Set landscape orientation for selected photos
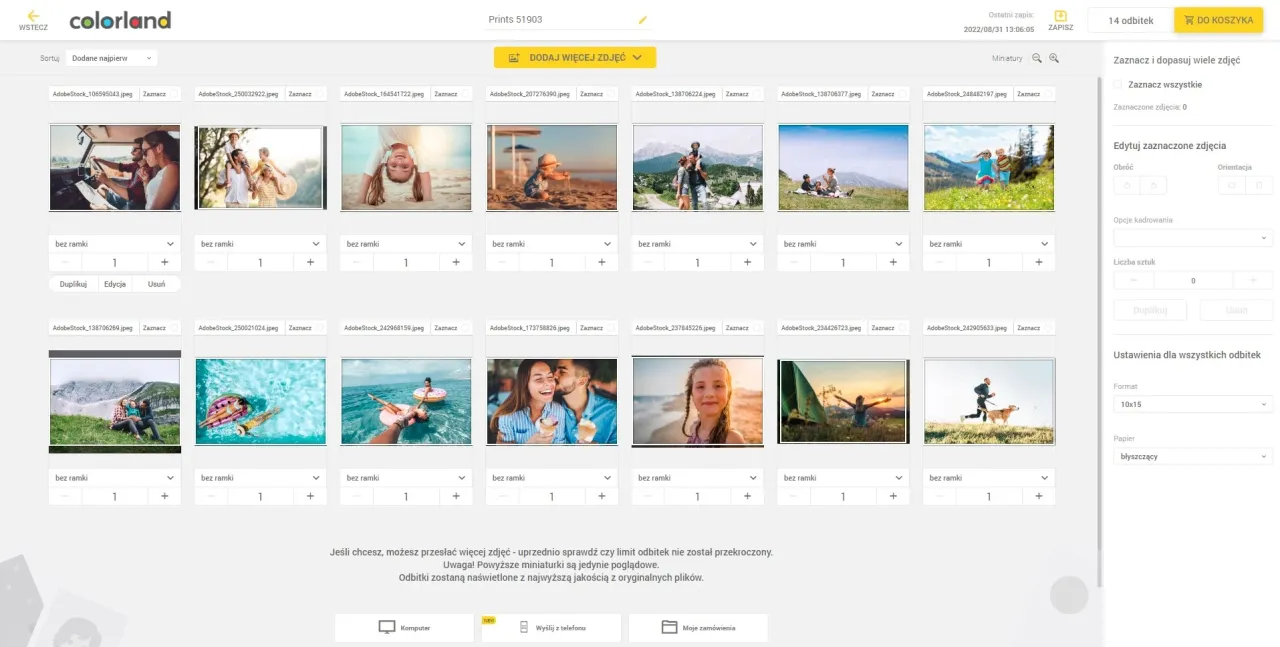Viewport: 1280px width, 647px height. [x=1231, y=185]
